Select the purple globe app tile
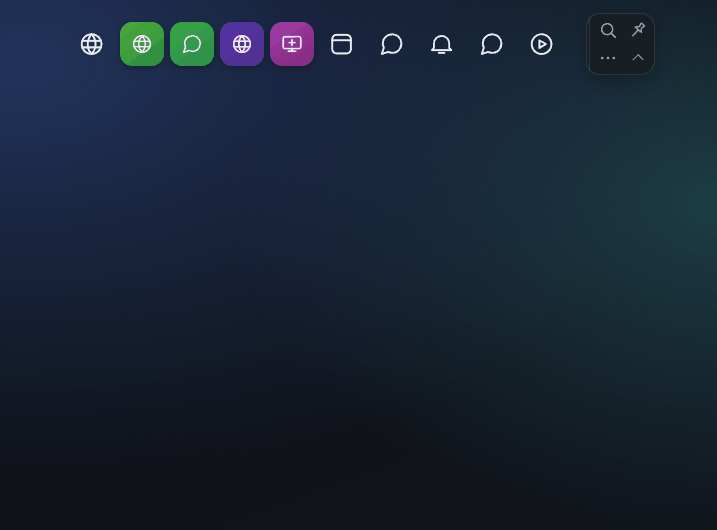The height and width of the screenshot is (530, 717). coord(242,44)
